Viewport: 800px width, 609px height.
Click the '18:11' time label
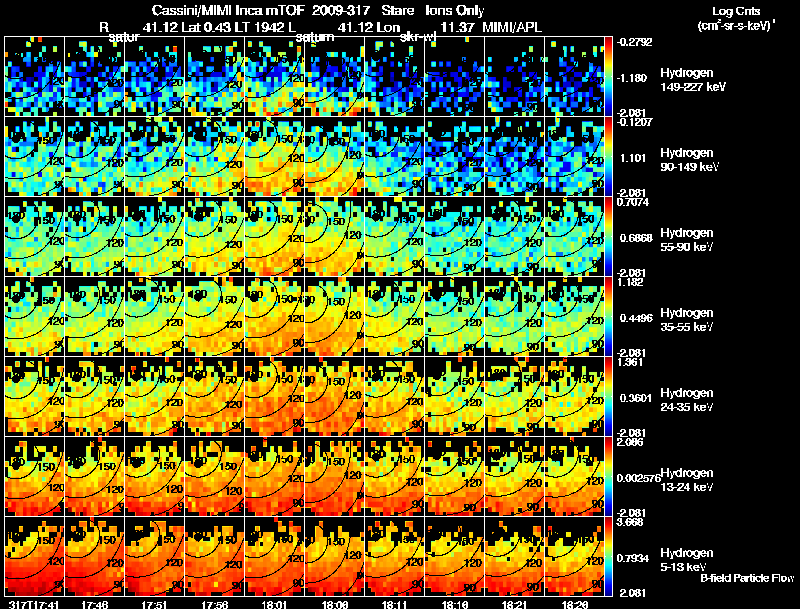pos(395,604)
